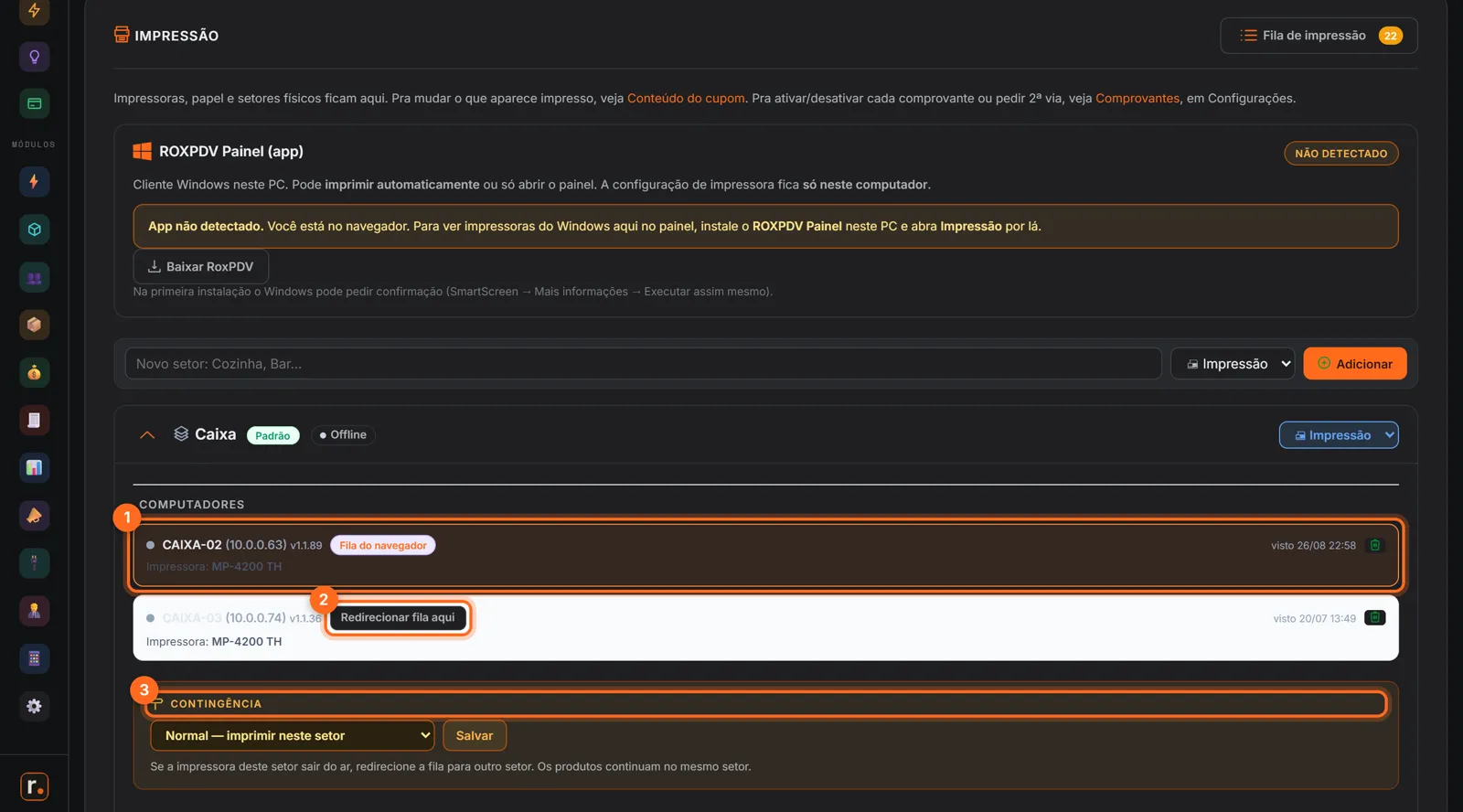Click the green trash icon on the 10.0.0.74 row
The width and height of the screenshot is (1463, 812).
click(x=1374, y=617)
